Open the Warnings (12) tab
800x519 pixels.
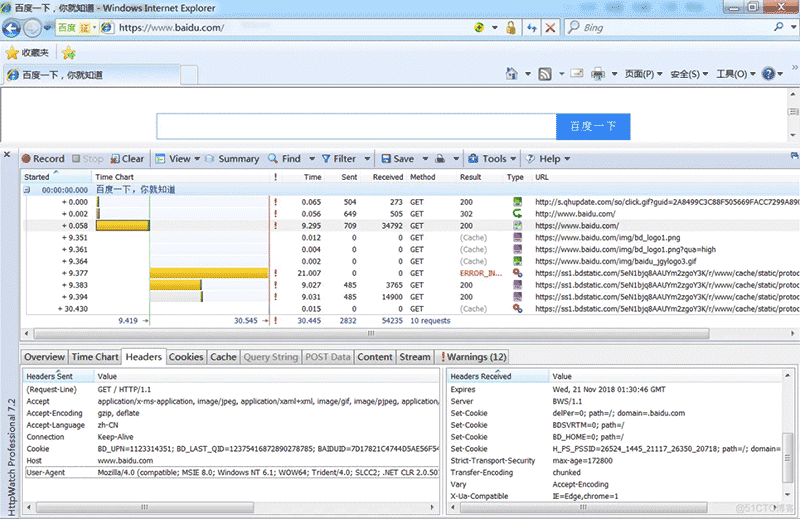pyautogui.click(x=475, y=357)
